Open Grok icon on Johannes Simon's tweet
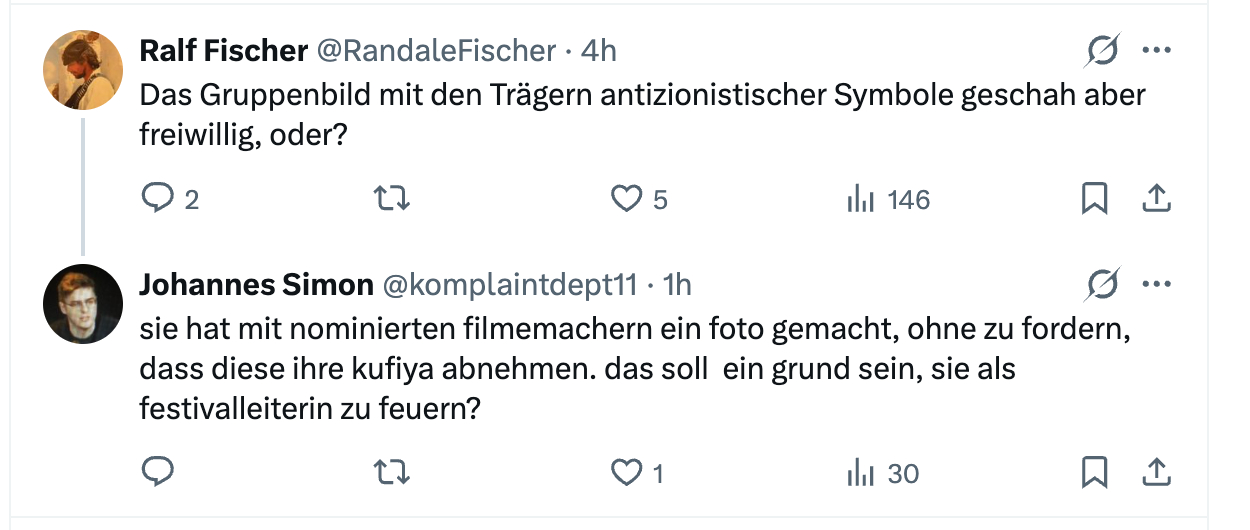Viewport: 1250px width, 530px height. click(1103, 285)
